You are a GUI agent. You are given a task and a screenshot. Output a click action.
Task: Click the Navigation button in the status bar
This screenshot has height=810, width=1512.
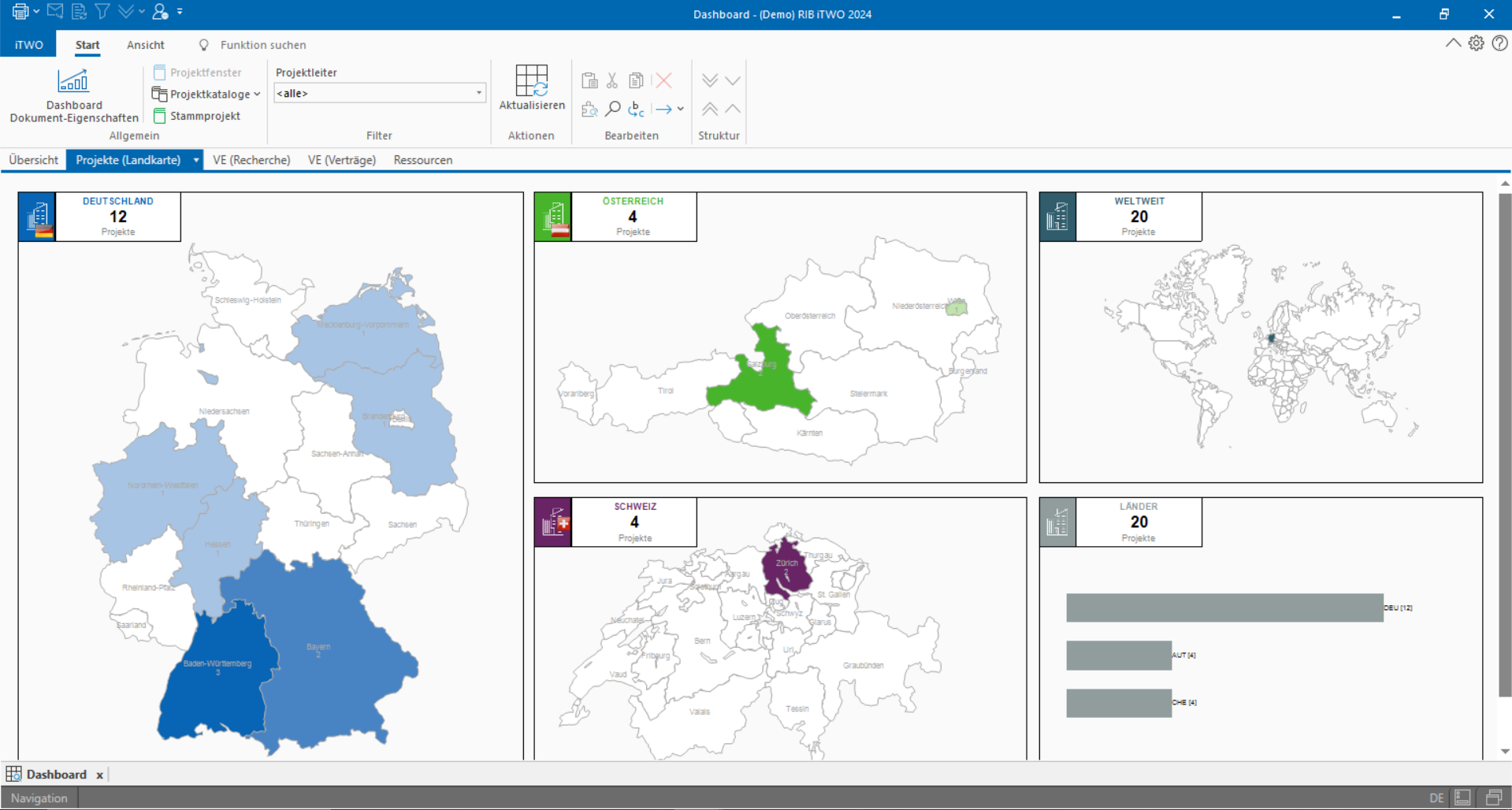pos(39,797)
